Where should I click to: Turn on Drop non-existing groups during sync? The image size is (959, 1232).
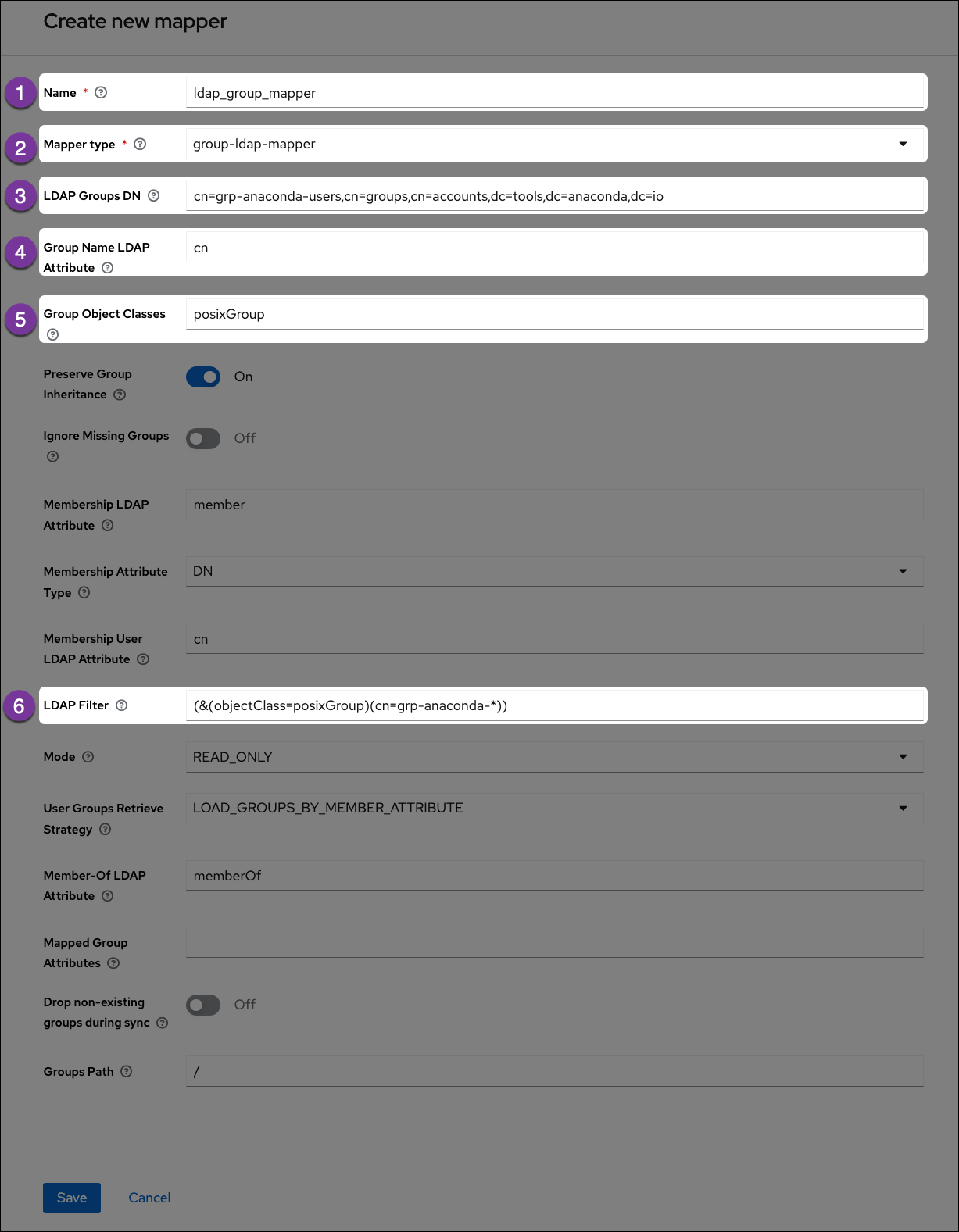203,1005
